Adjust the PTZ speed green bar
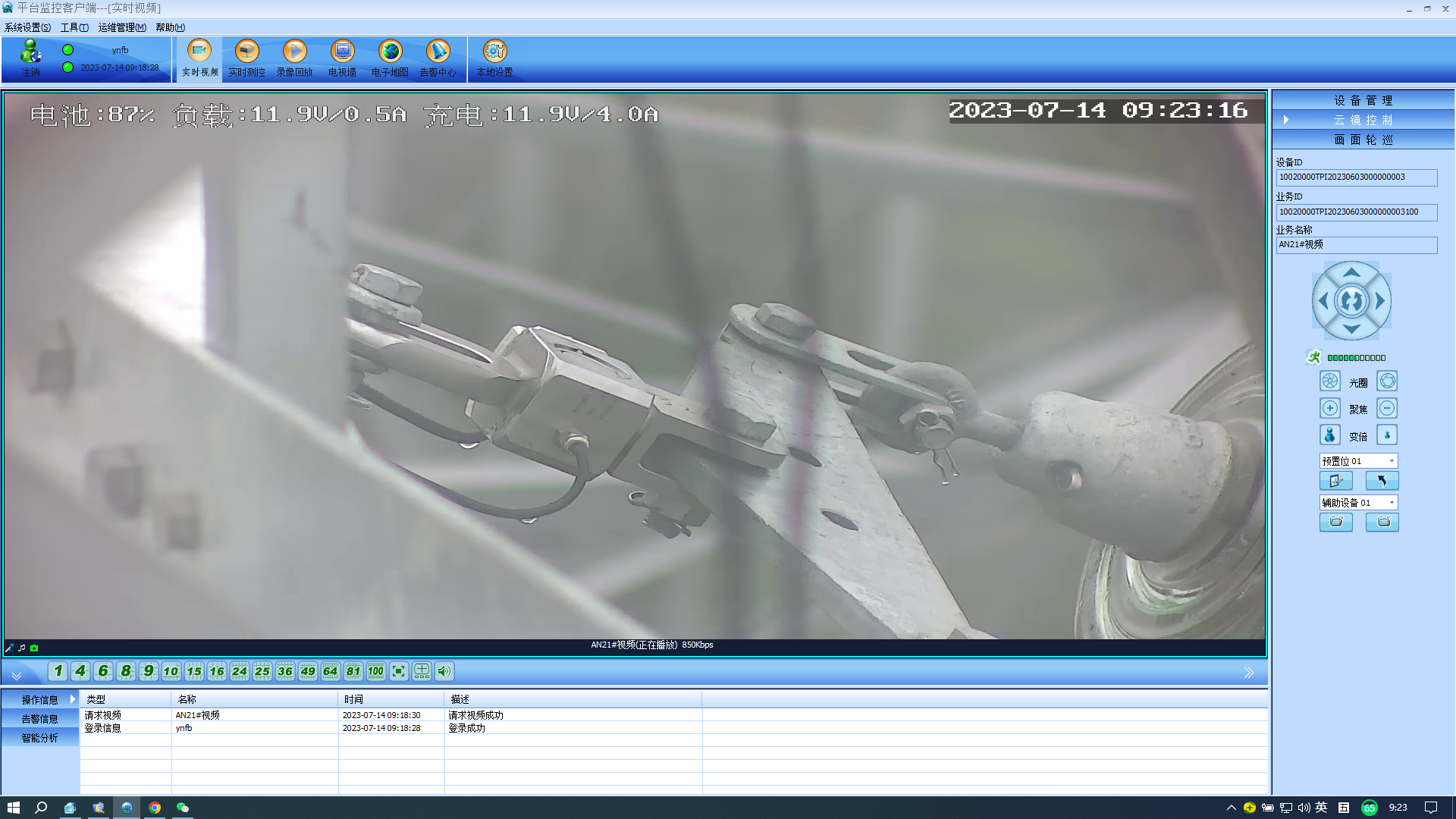The width and height of the screenshot is (1456, 819). [1357, 358]
